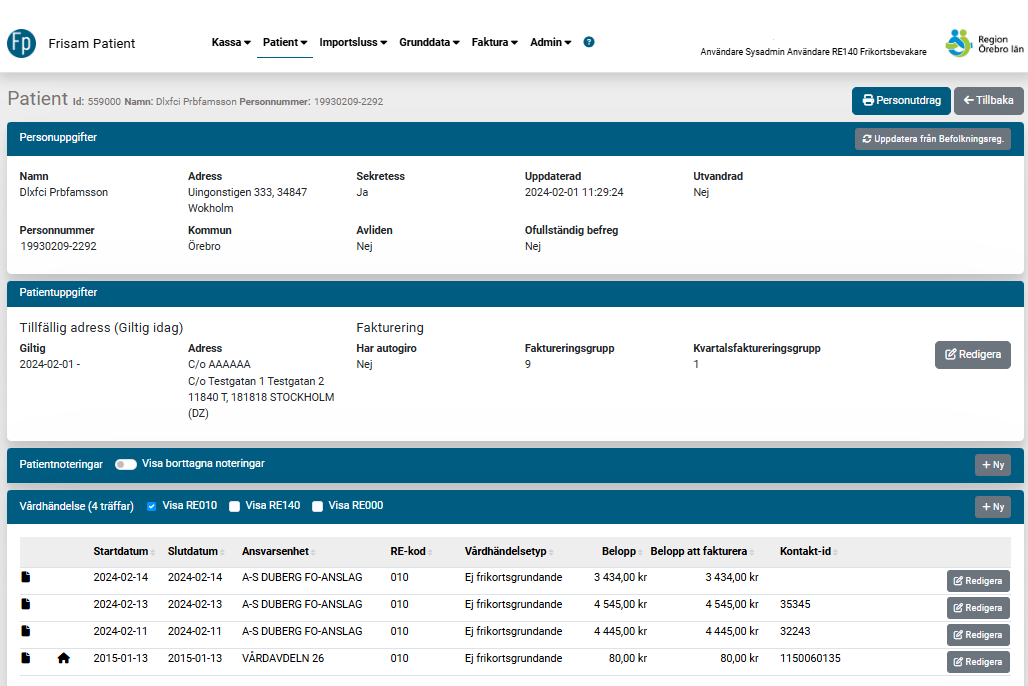Open the help question mark icon
This screenshot has width=1028, height=686.
[x=589, y=42]
